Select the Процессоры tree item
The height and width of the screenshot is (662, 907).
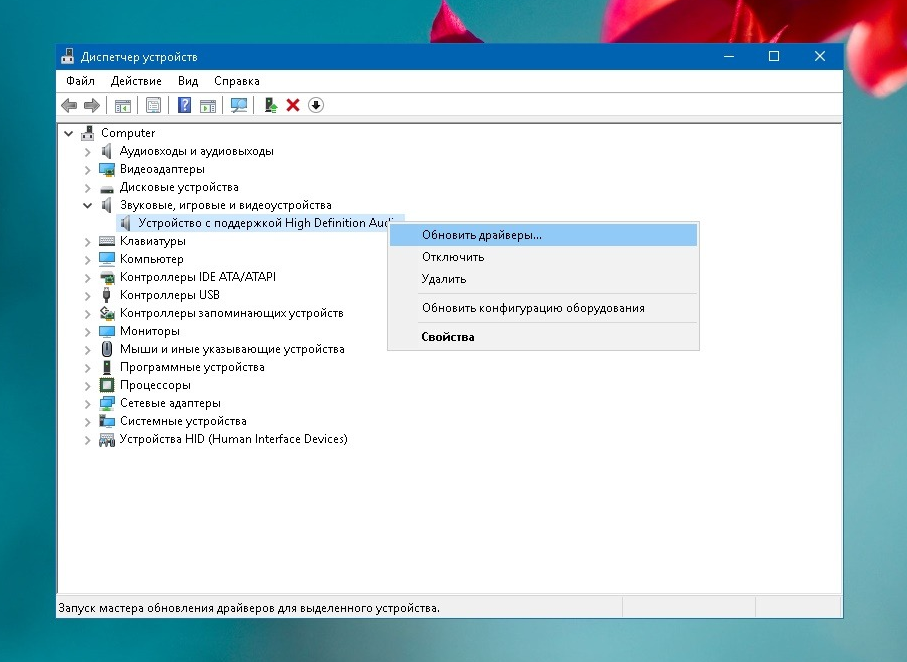tap(155, 385)
